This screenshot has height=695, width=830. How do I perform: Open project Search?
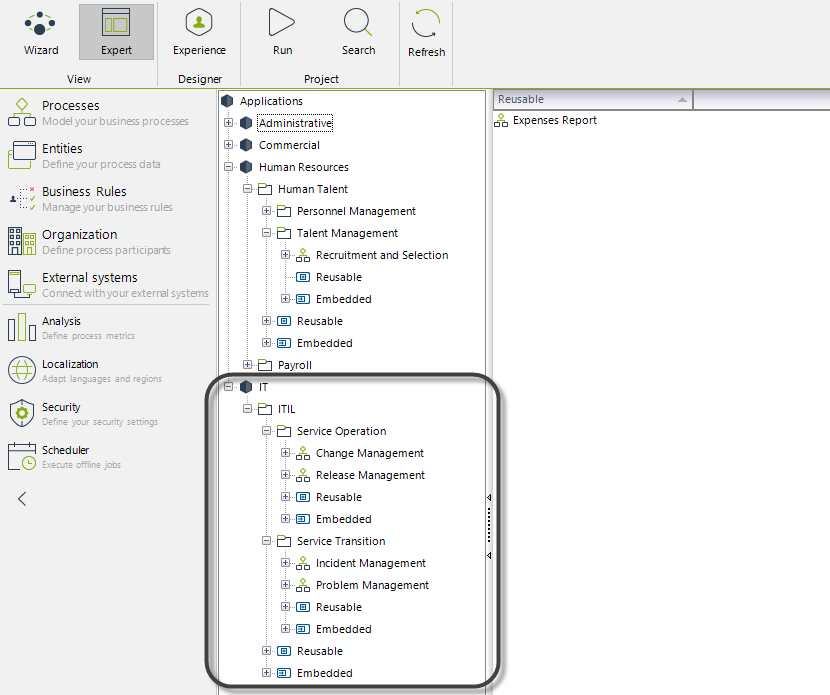click(x=358, y=33)
